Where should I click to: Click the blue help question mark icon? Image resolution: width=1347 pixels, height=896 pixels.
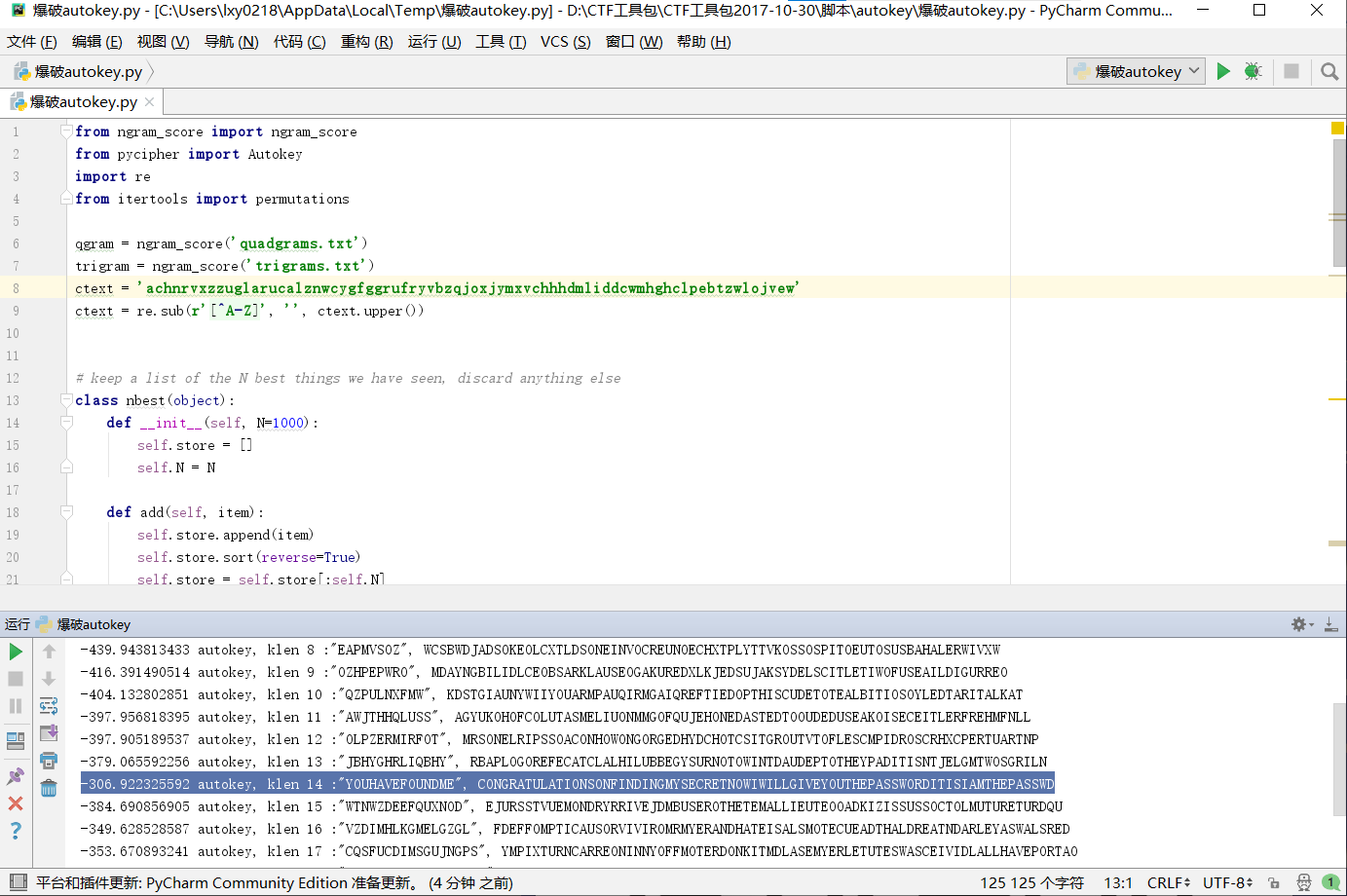click(16, 831)
